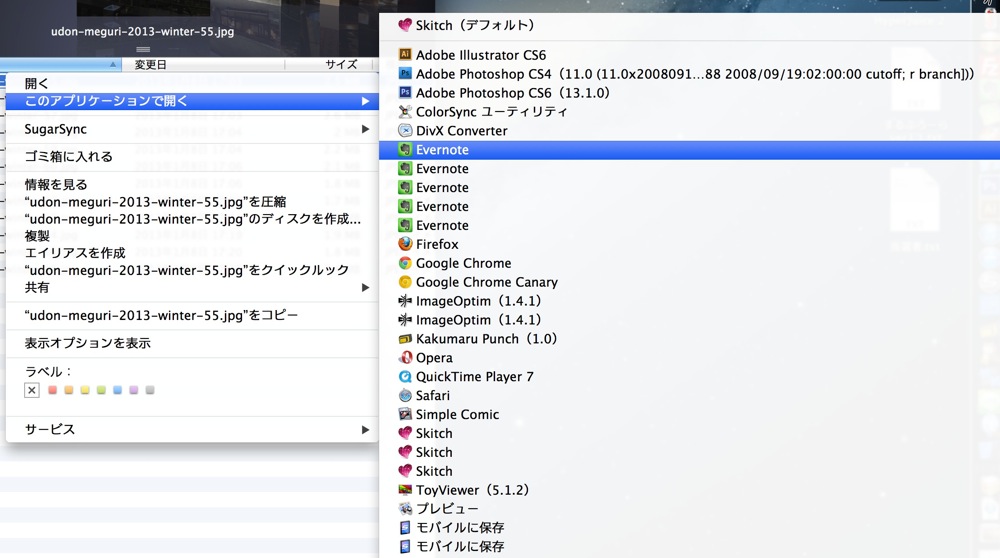Clear label with the X box
This screenshot has width=1000, height=558.
coord(32,390)
